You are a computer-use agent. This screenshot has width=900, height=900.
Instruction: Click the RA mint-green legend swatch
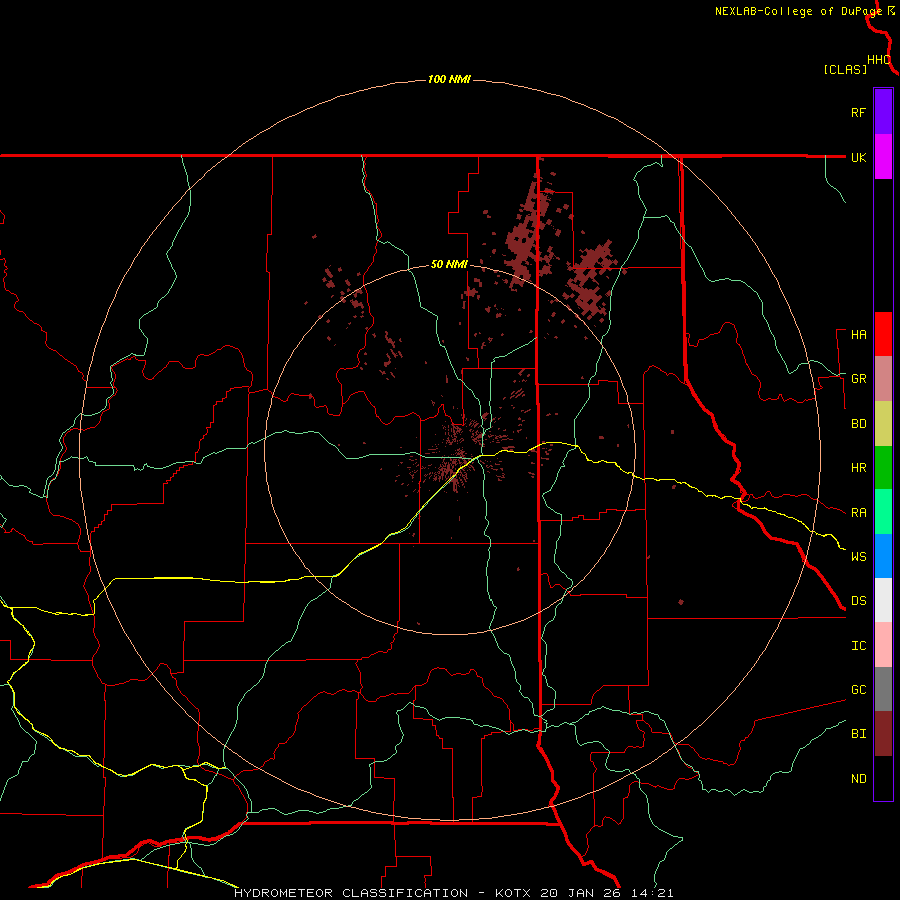point(883,512)
